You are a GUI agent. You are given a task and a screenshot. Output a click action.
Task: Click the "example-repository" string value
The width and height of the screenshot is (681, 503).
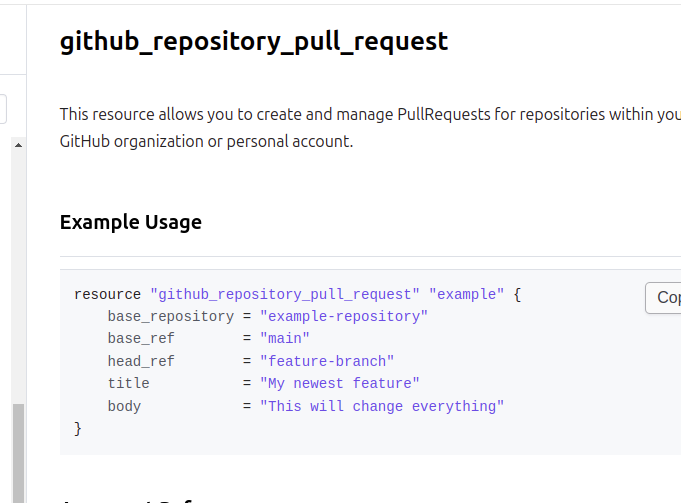tap(343, 316)
